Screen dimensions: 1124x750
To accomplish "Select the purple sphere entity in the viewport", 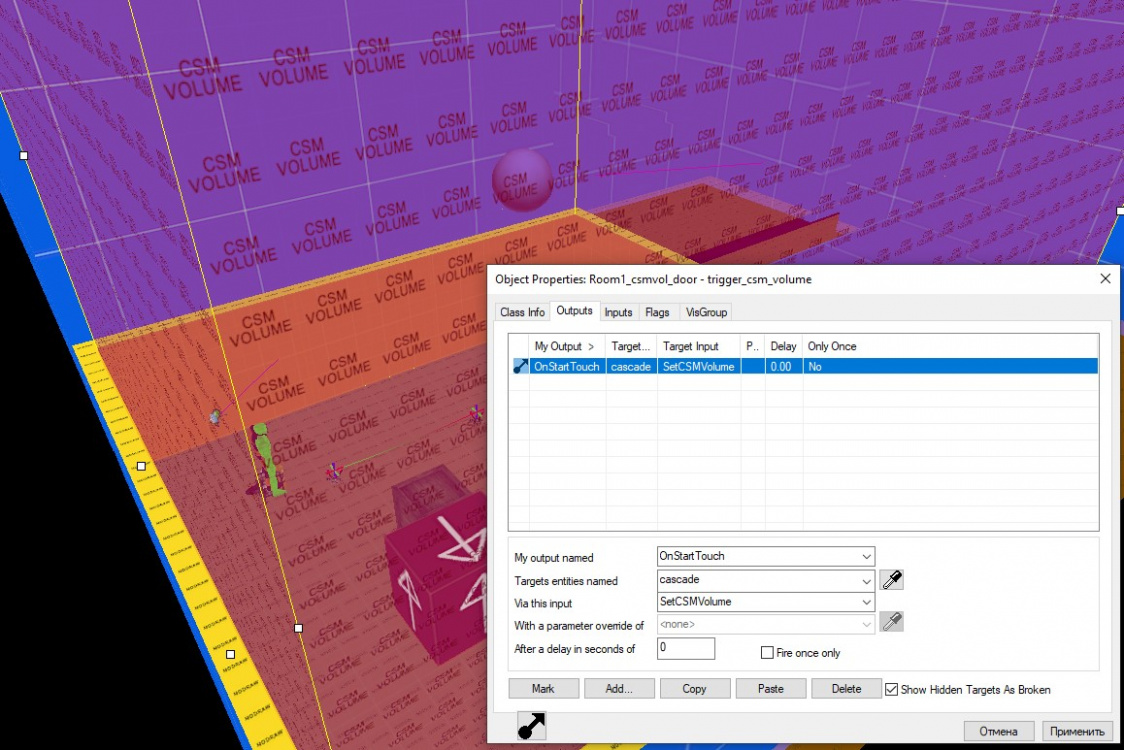I will (x=522, y=180).
